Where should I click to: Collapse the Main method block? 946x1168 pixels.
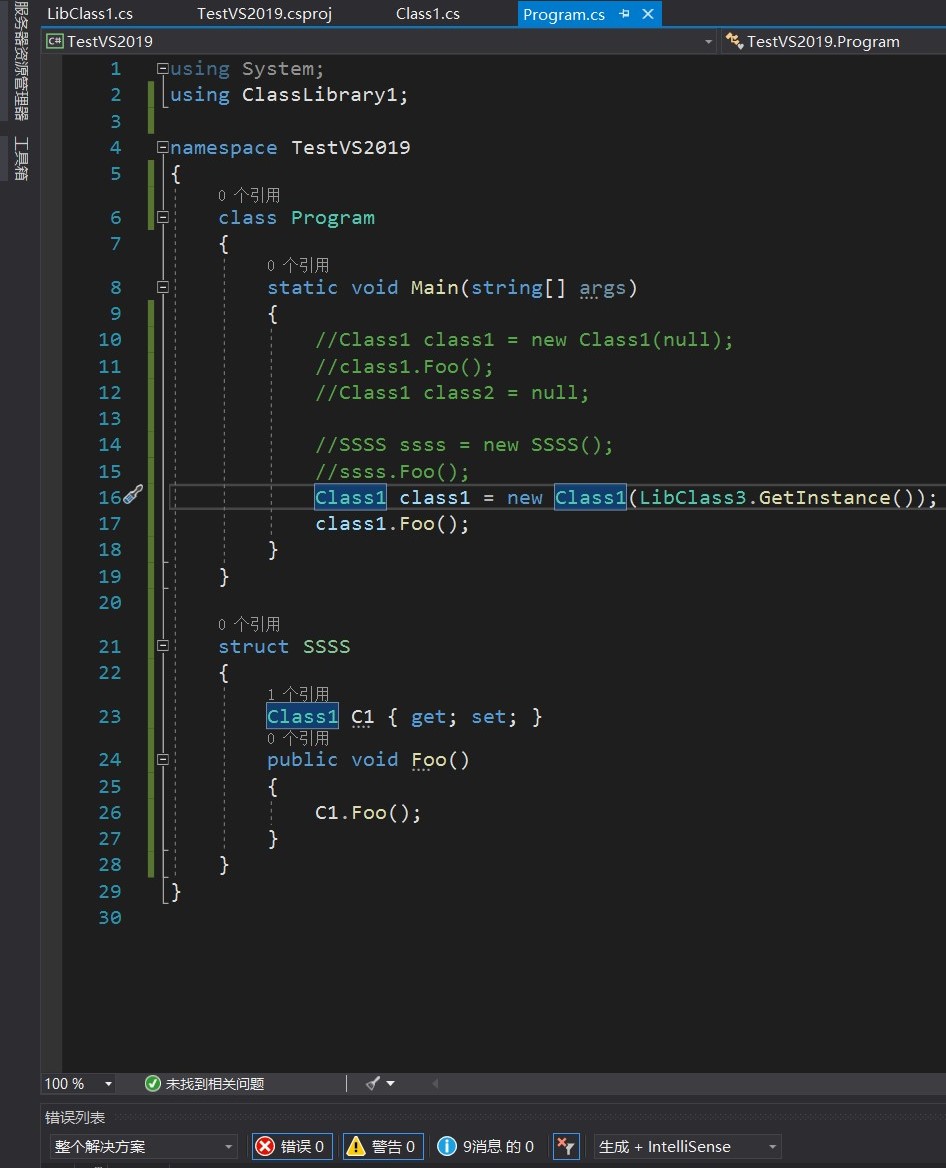(163, 288)
